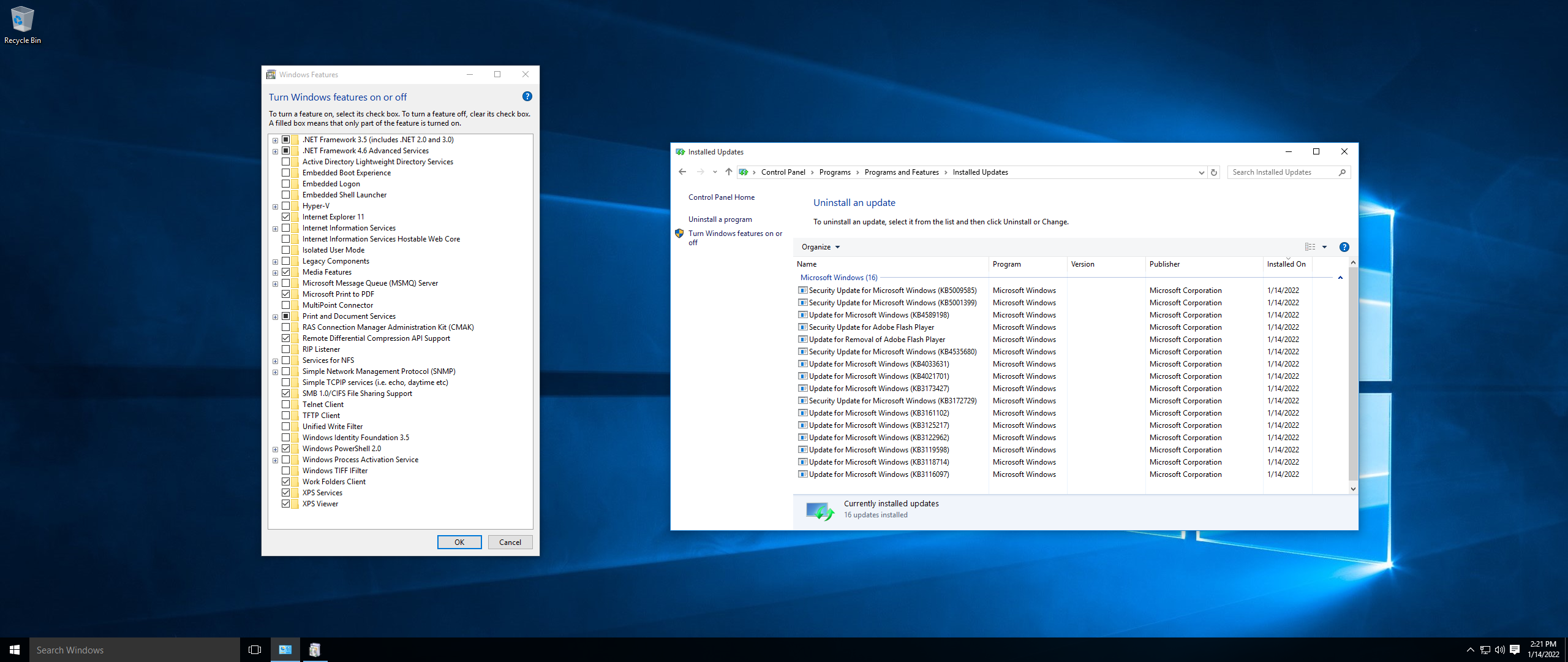This screenshot has width=1568, height=662.
Task: Click Cancel in Windows Features
Action: [x=510, y=542]
